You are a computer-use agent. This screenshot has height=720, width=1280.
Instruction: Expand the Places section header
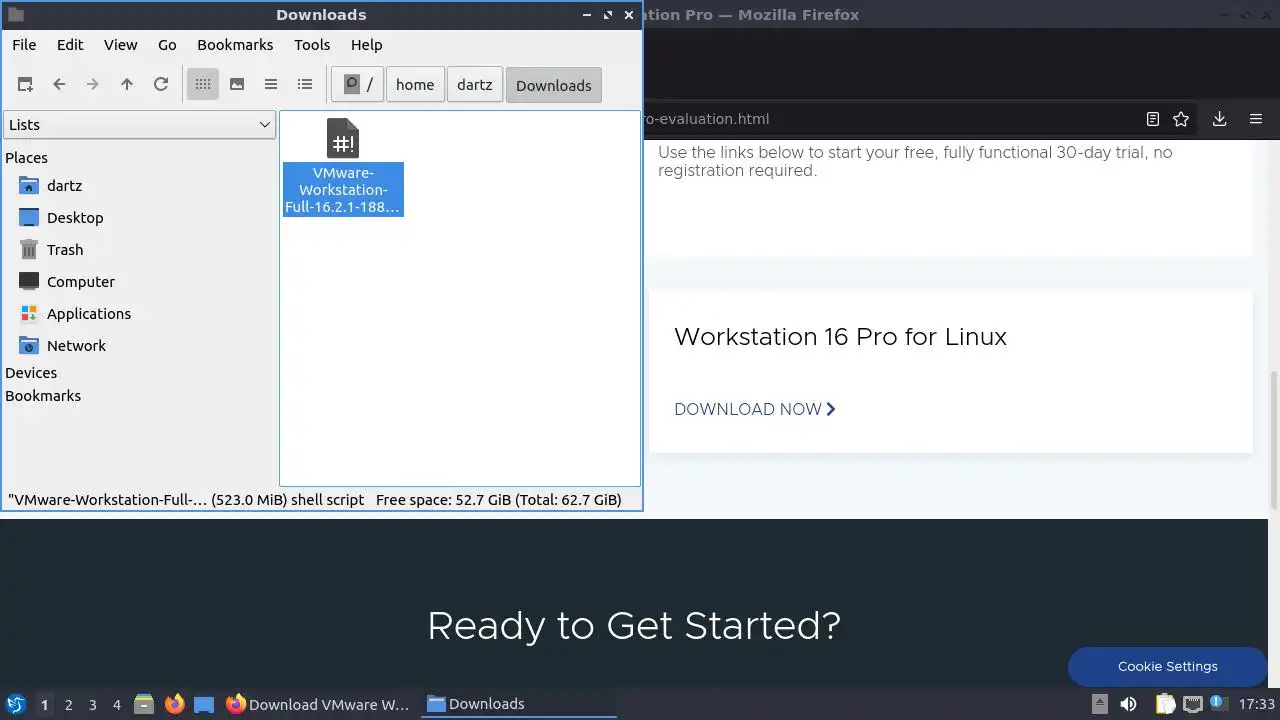(27, 158)
